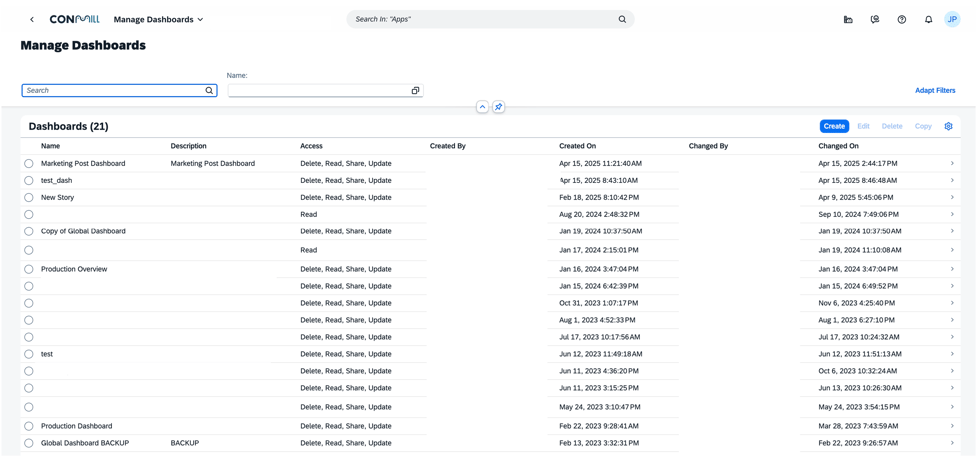Open Marketing Post Dashboard row arrow

pos(952,163)
